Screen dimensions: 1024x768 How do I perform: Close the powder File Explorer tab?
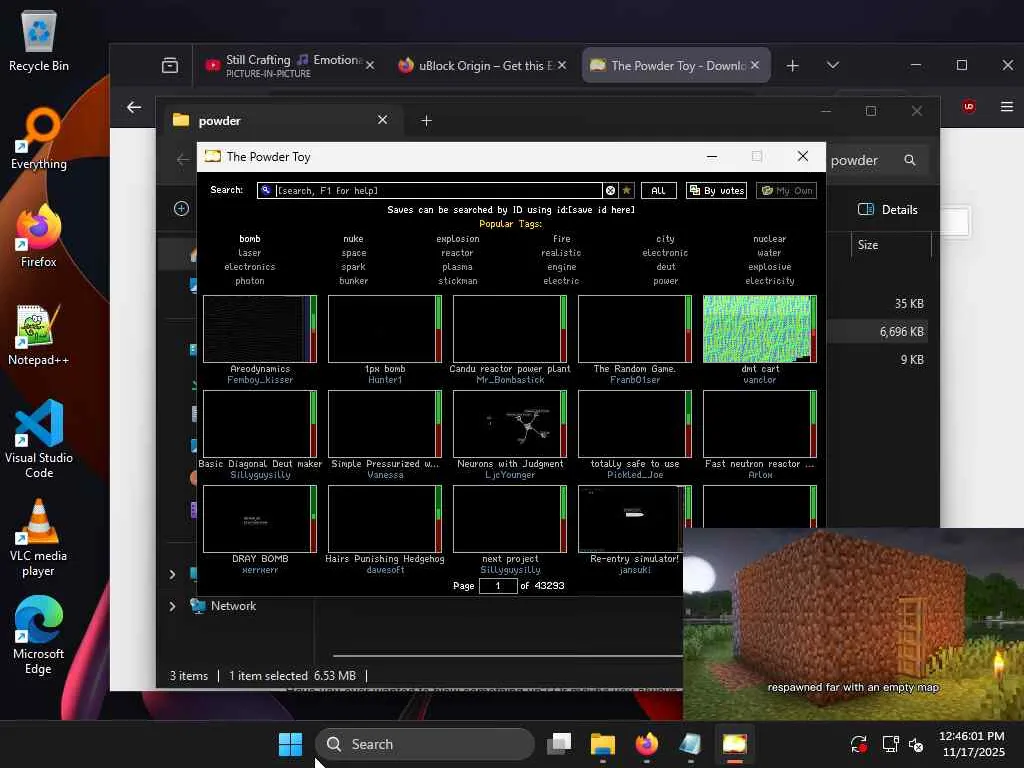click(x=382, y=120)
